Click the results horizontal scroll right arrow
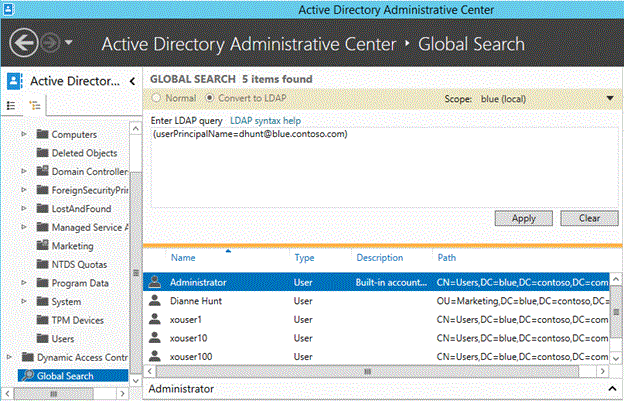The width and height of the screenshot is (624, 401). 603,371
